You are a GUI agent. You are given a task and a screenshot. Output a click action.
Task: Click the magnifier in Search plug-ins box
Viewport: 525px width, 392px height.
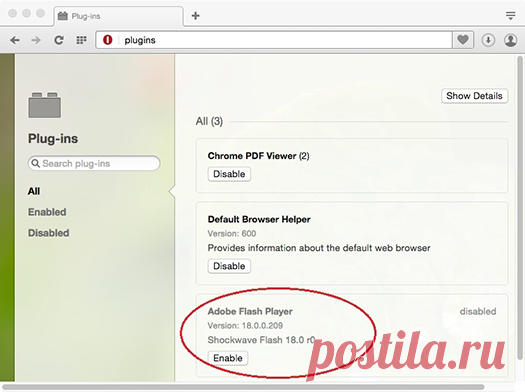pyautogui.click(x=35, y=163)
